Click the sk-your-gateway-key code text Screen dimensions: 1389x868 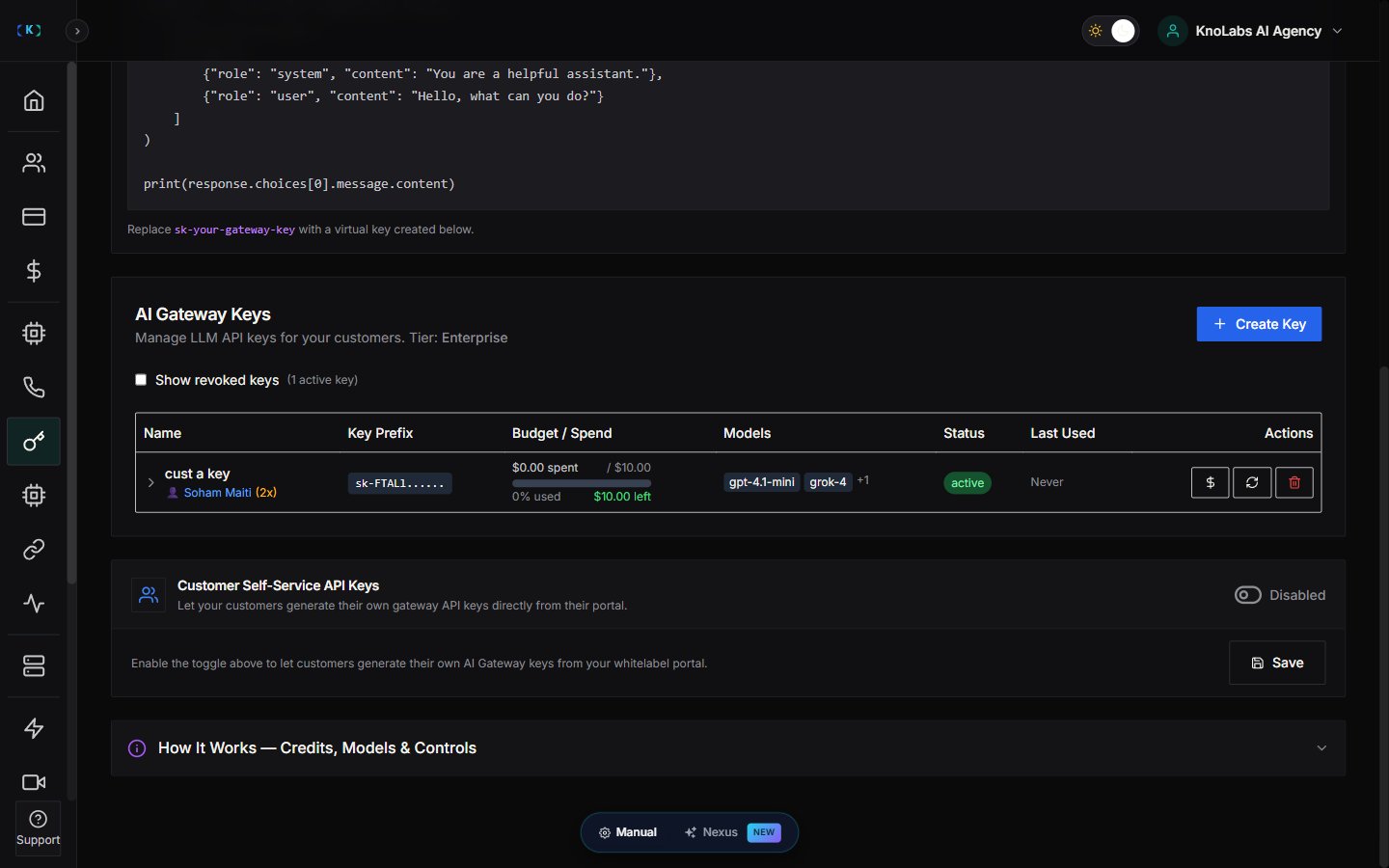point(234,230)
